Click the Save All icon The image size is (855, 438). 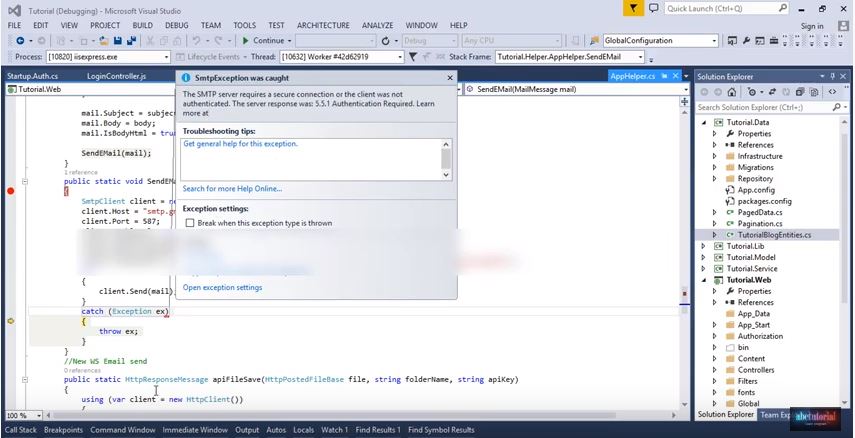pyautogui.click(x=131, y=41)
